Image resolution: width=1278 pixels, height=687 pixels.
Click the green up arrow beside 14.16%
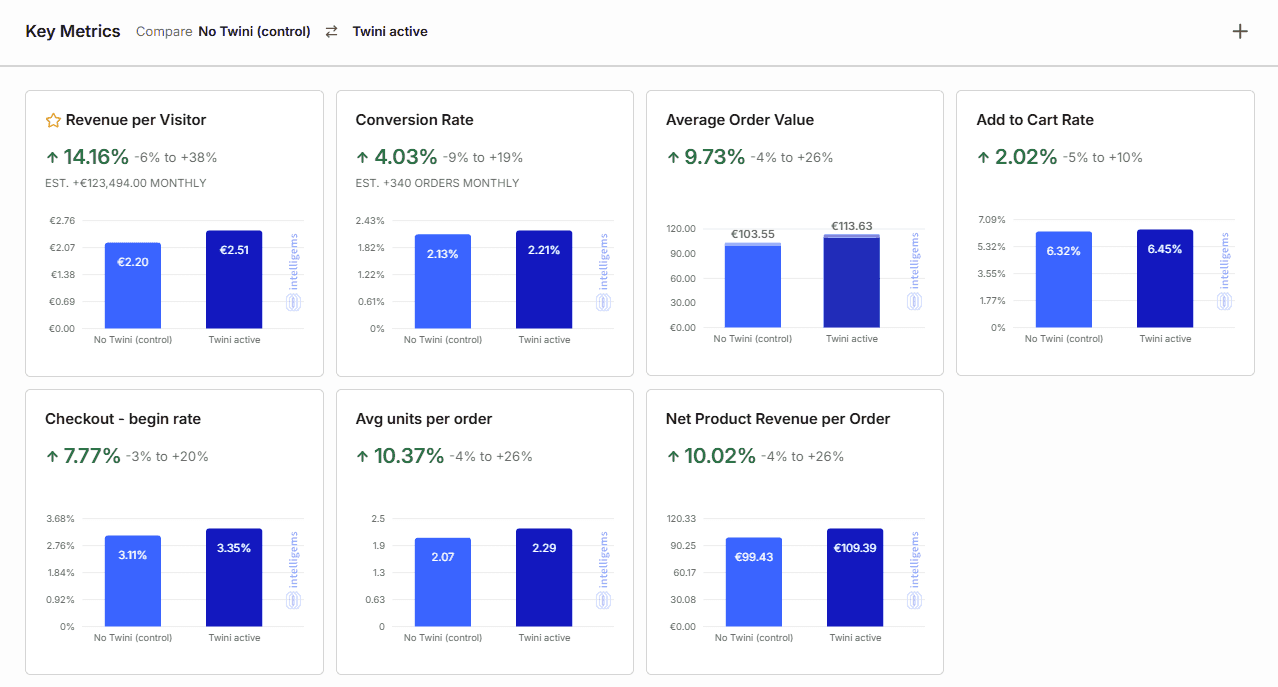[x=52, y=157]
